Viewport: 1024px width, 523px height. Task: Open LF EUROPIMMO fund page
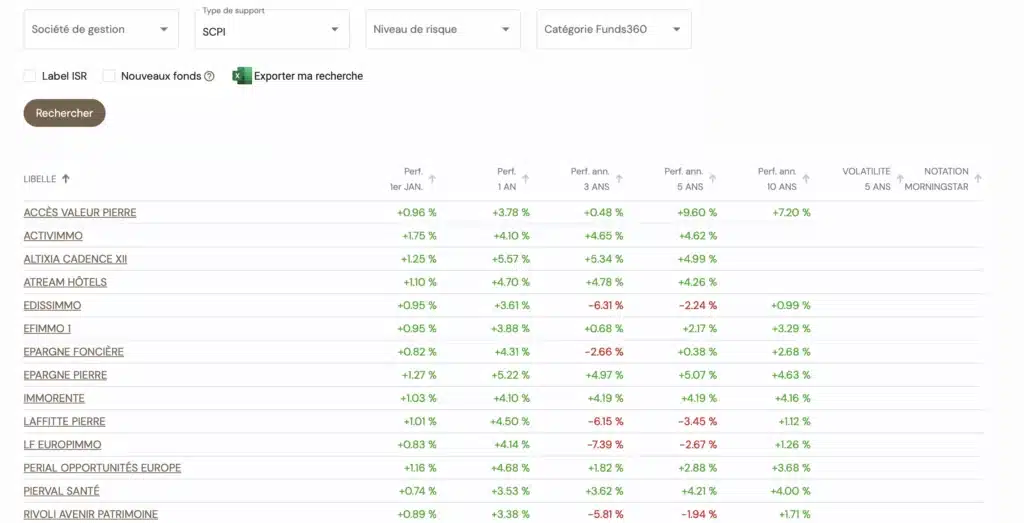point(62,445)
